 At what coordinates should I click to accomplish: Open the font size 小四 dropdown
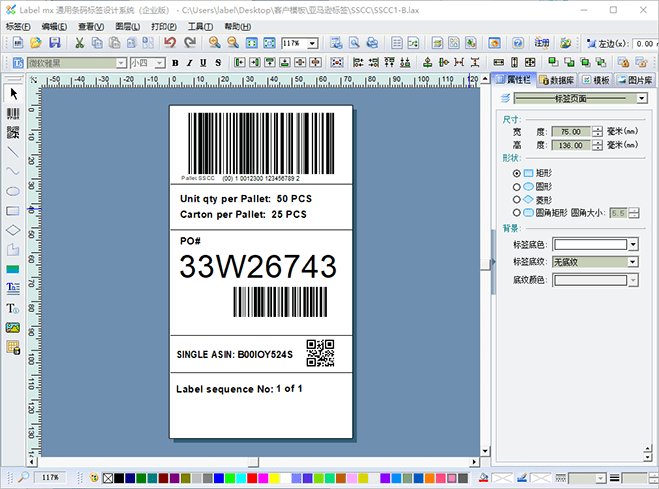[160, 63]
